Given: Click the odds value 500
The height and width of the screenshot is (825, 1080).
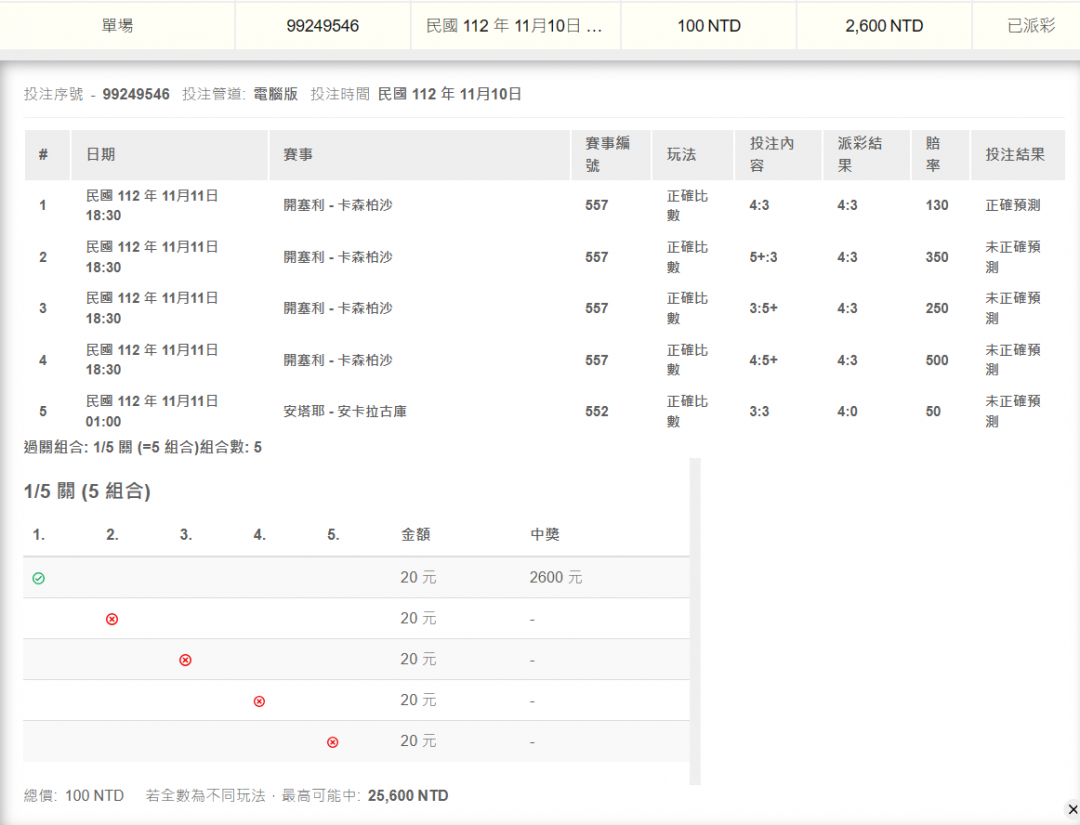Looking at the screenshot, I should 937,360.
